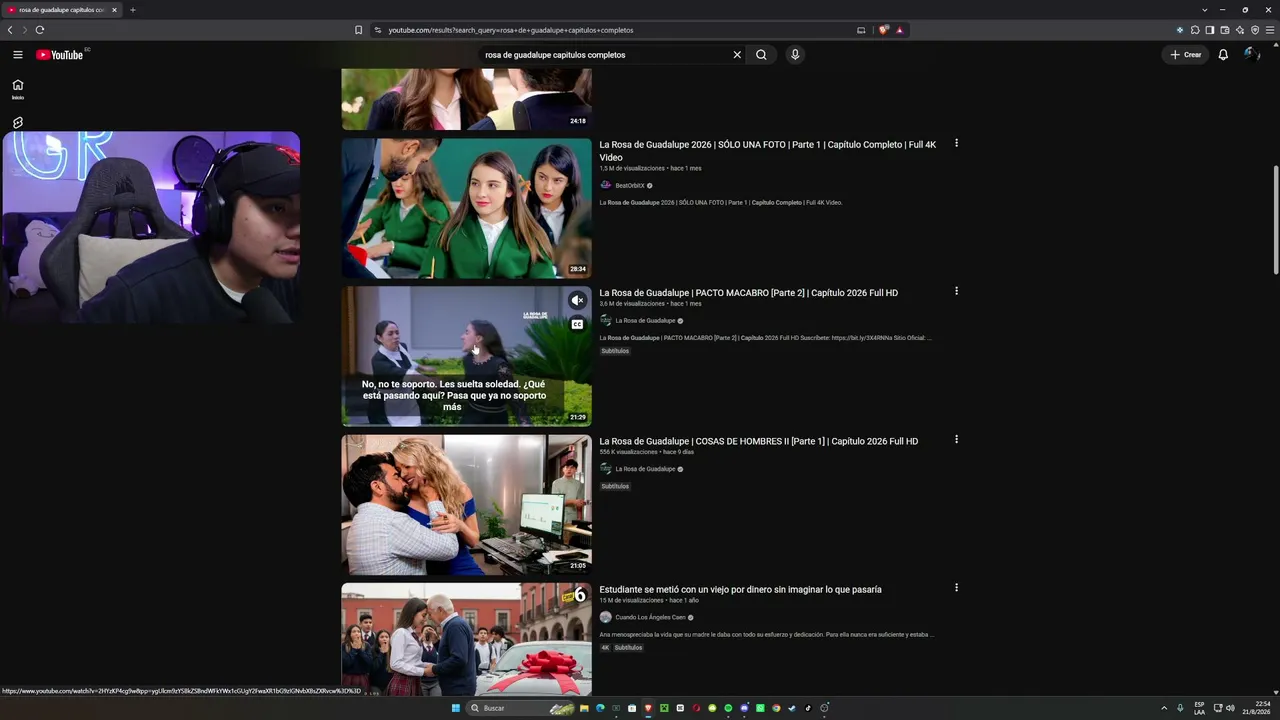
Task: Click the Brave Rewards triangle icon
Action: pyautogui.click(x=899, y=30)
